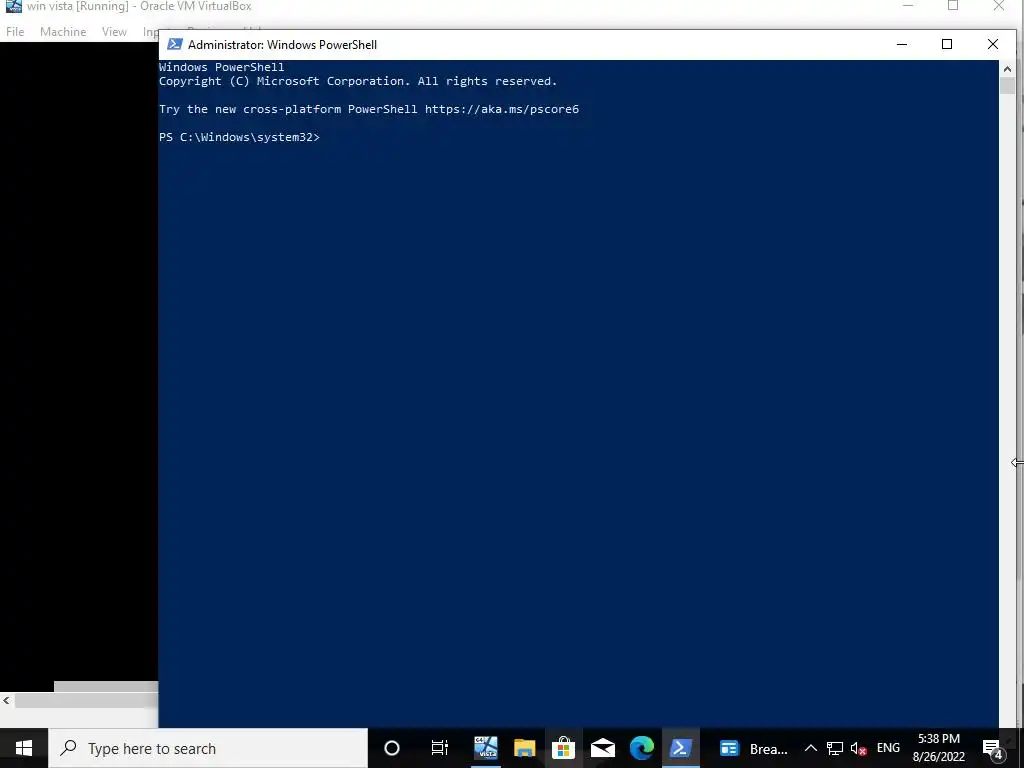Image resolution: width=1024 pixels, height=768 pixels.
Task: Change the ENG input language
Action: 888,748
